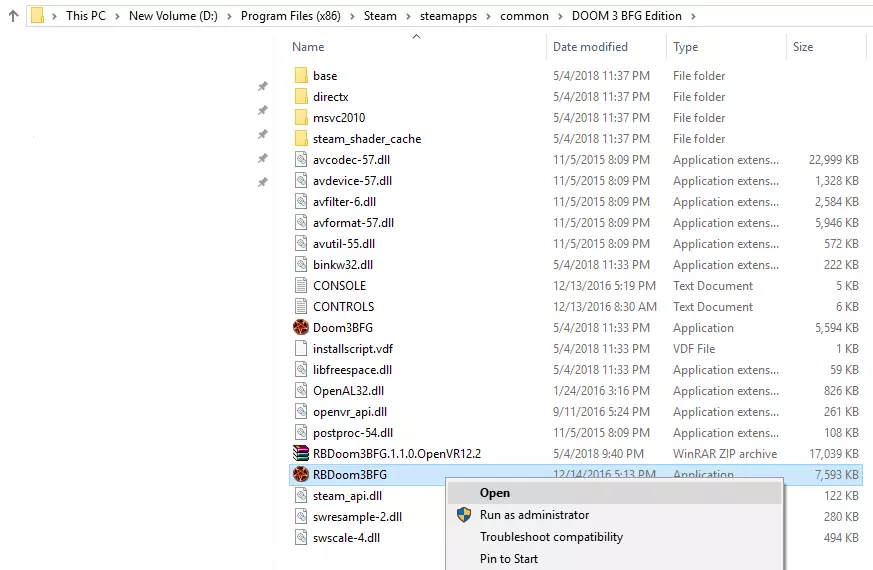
Task: Click the 9/11/2016 5:24 PM date cell
Action: 601,412
